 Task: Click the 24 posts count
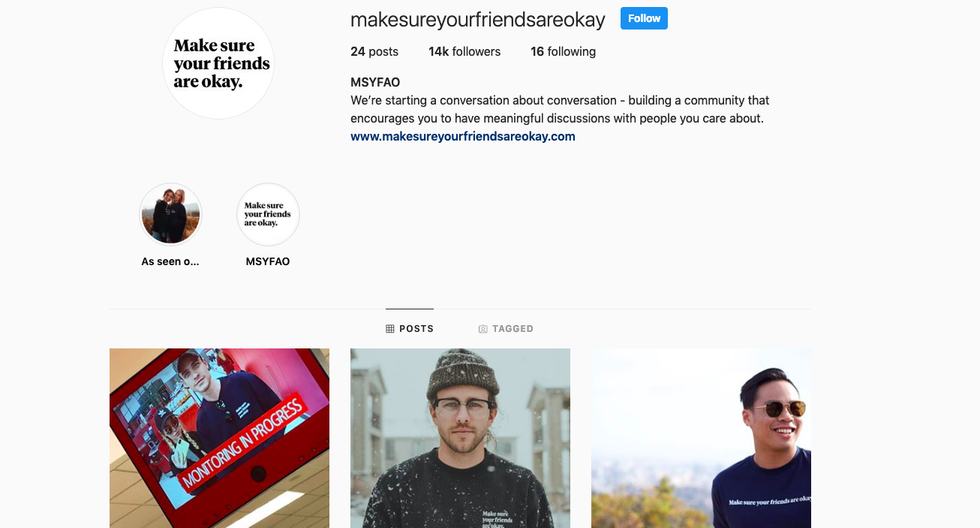[x=374, y=52]
